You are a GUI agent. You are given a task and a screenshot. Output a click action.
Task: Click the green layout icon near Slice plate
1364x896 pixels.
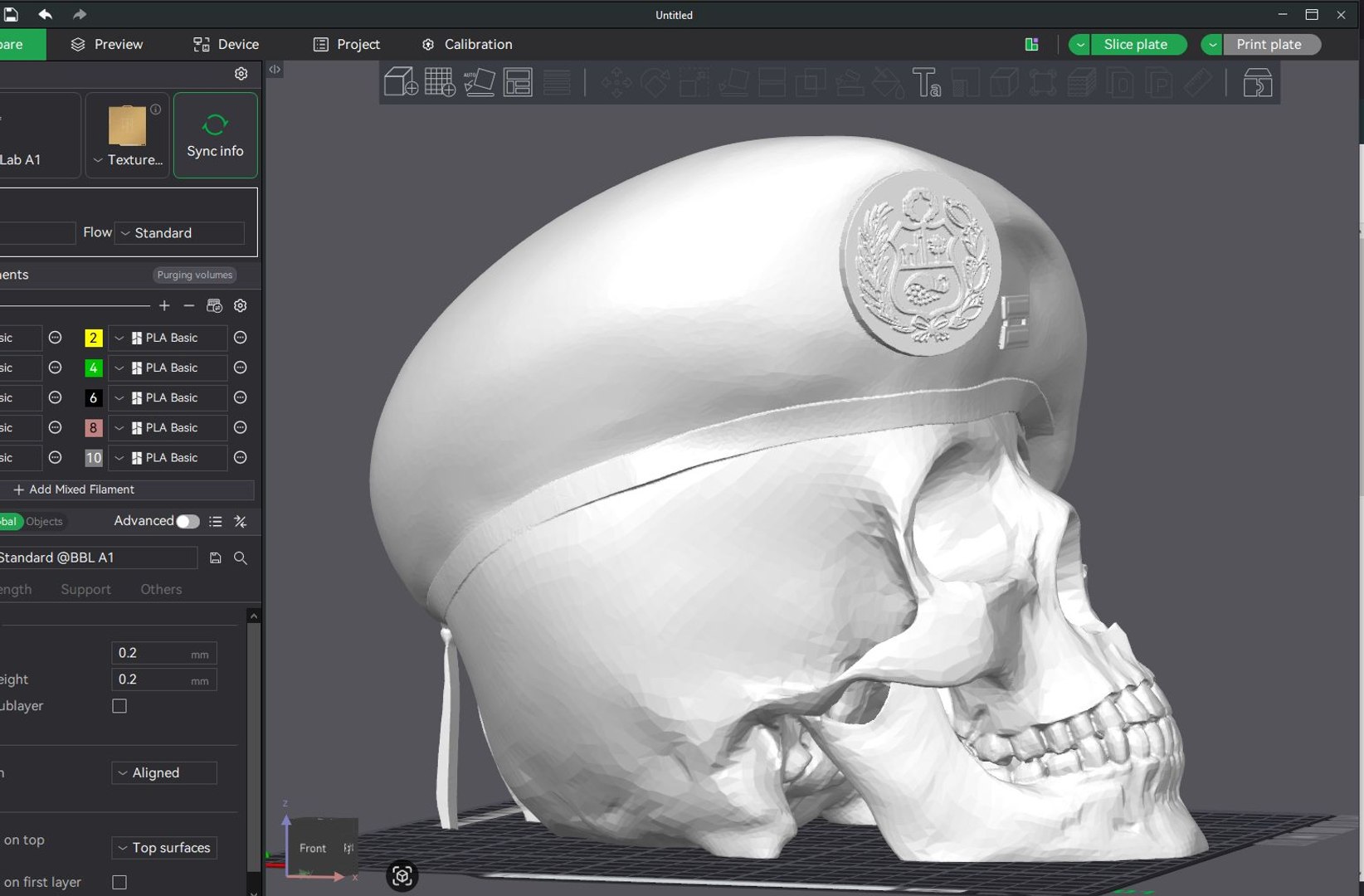coord(1031,45)
